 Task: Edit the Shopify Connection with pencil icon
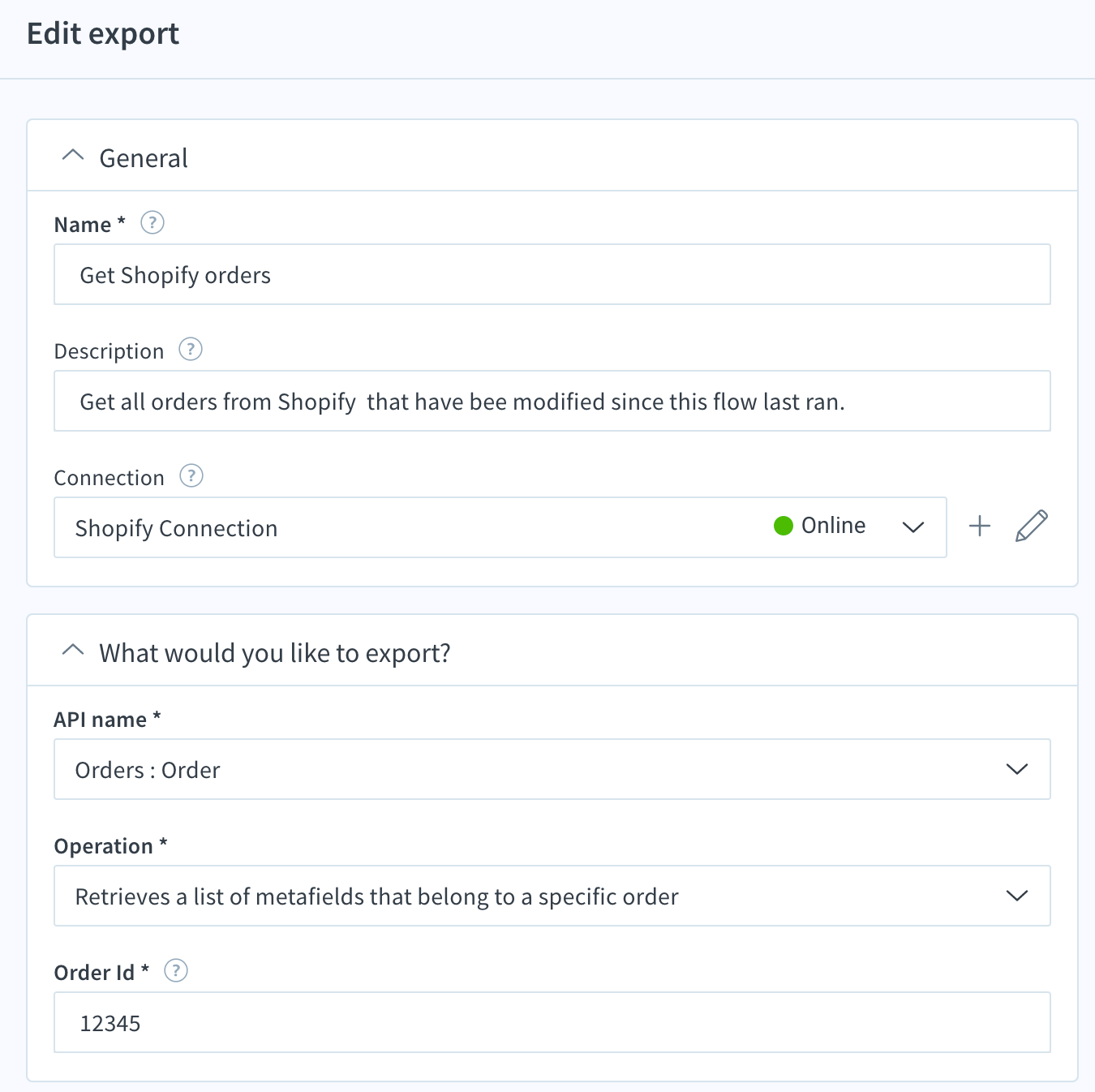pos(1032,526)
